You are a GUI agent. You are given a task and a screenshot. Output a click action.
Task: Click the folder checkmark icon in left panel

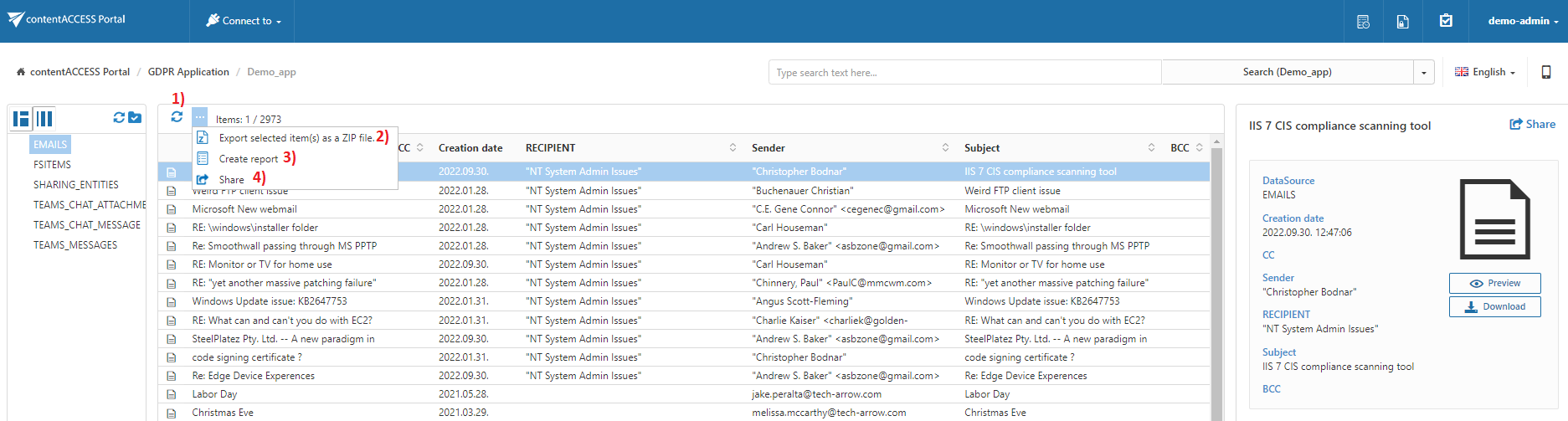[135, 118]
